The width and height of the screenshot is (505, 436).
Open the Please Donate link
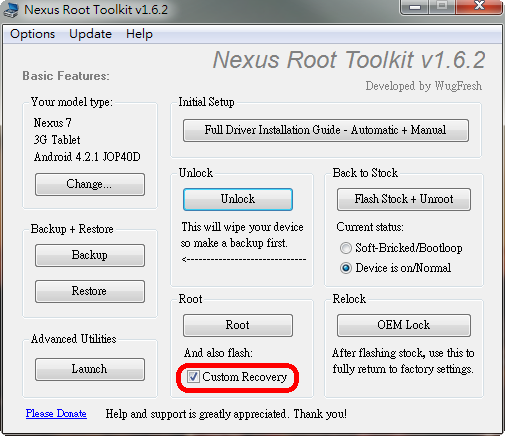pos(56,413)
